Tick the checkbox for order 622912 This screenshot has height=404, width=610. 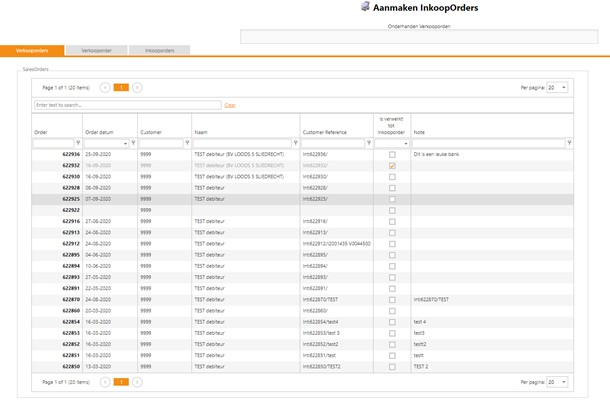[392, 244]
